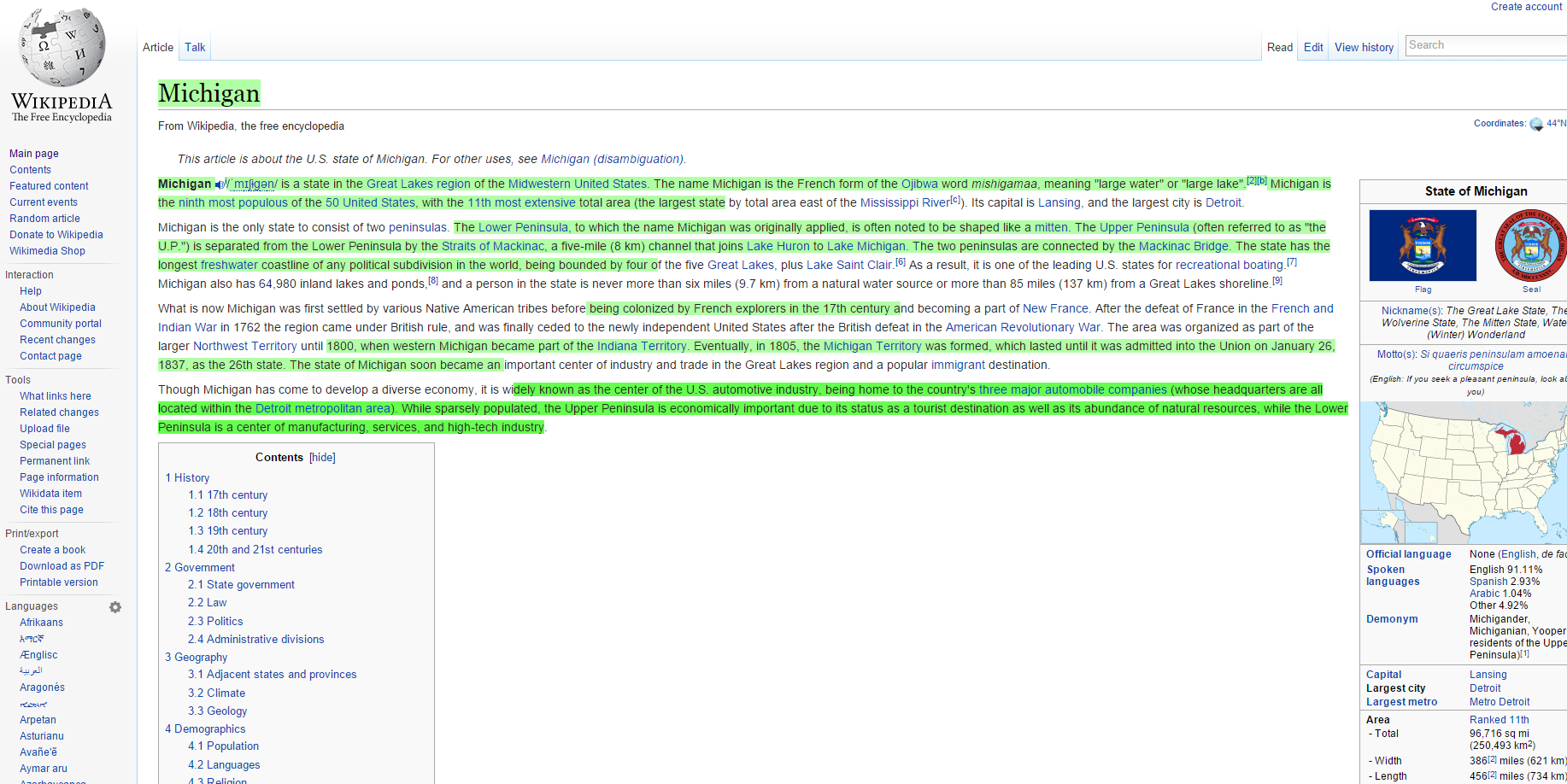The width and height of the screenshot is (1567, 784).
Task: Jump to 3 Geography in Contents
Action: click(x=197, y=658)
